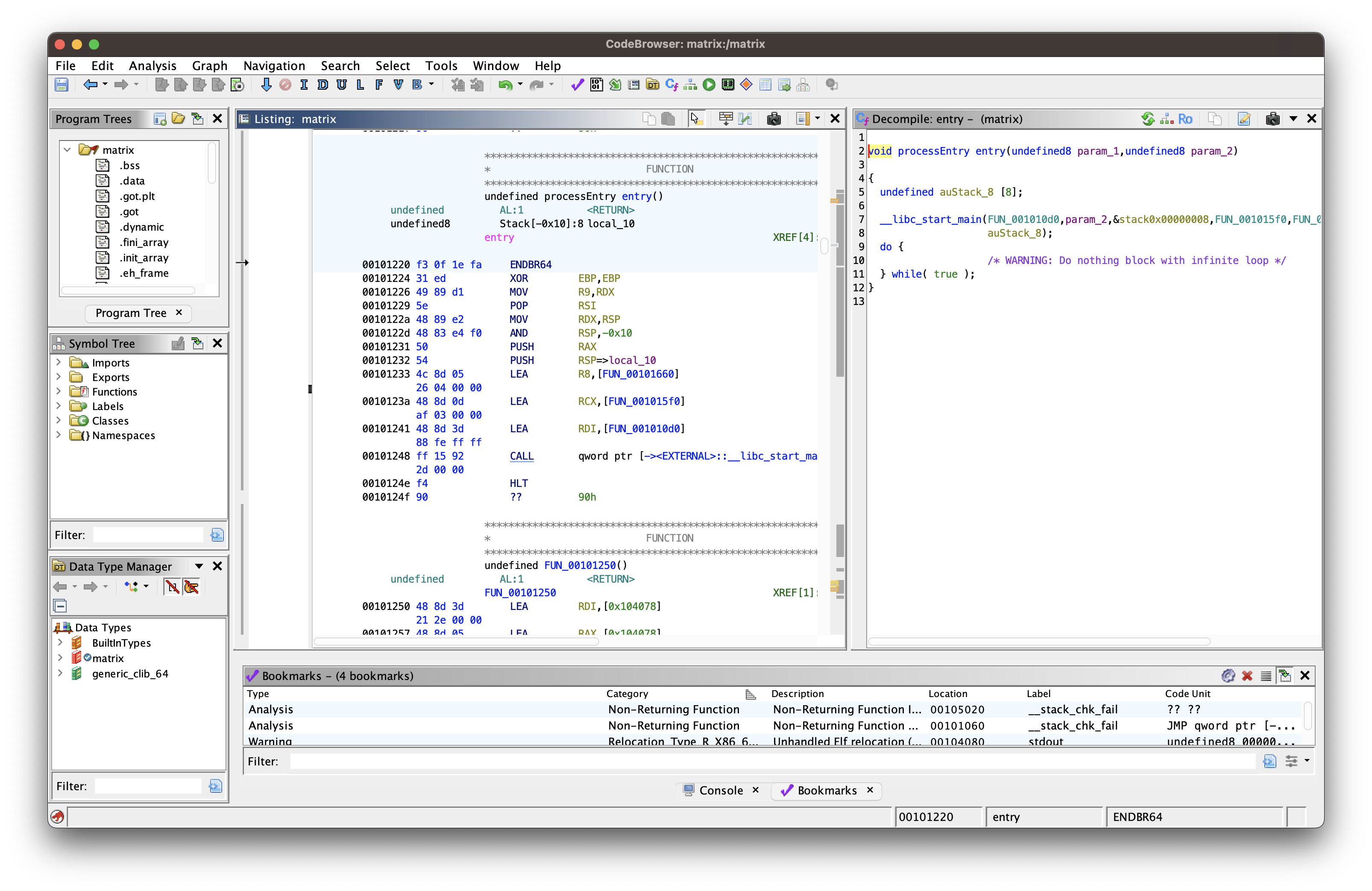Open Data Type Manager toolbar icon

(653, 85)
